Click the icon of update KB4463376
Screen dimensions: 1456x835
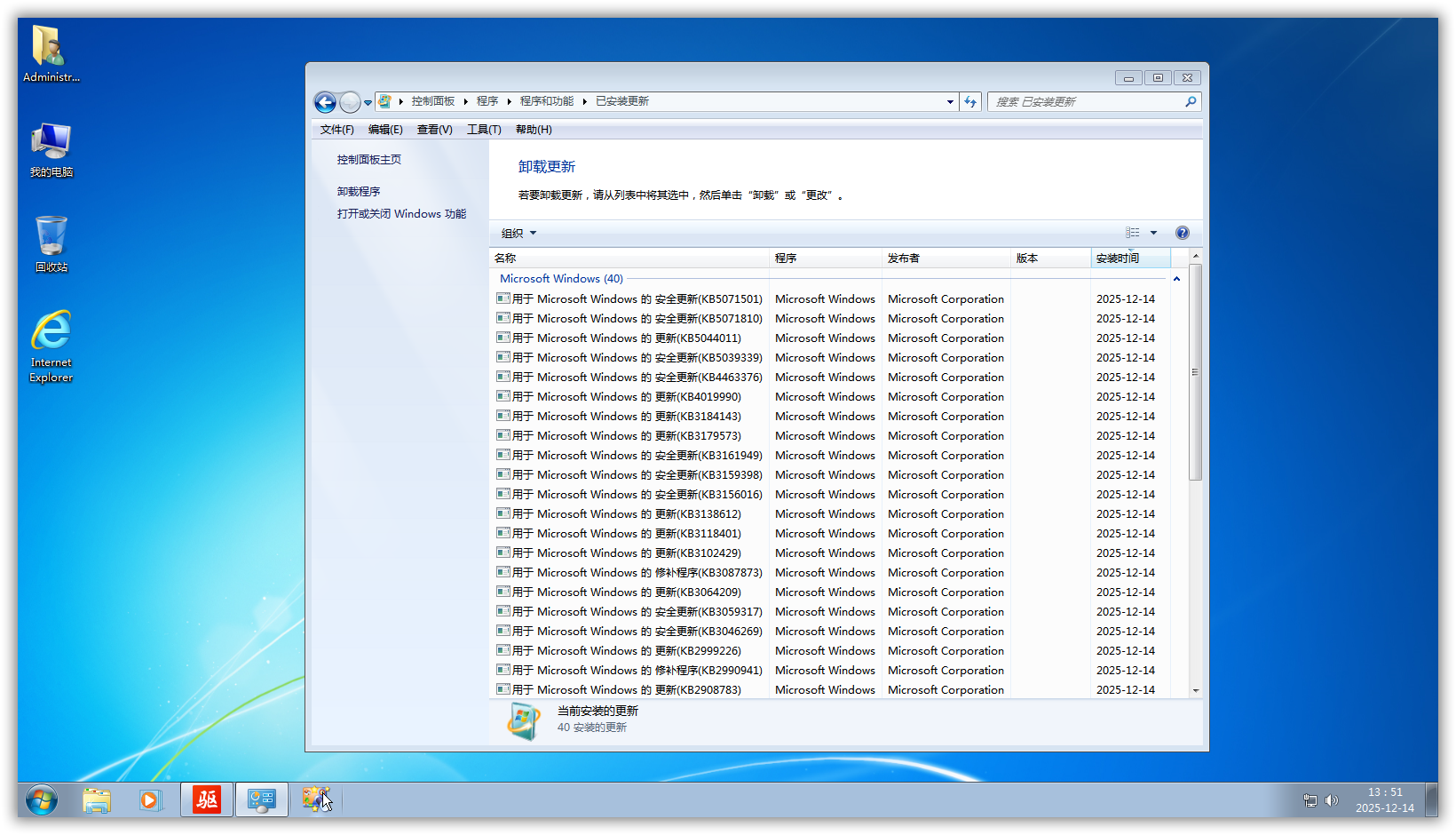pos(503,377)
